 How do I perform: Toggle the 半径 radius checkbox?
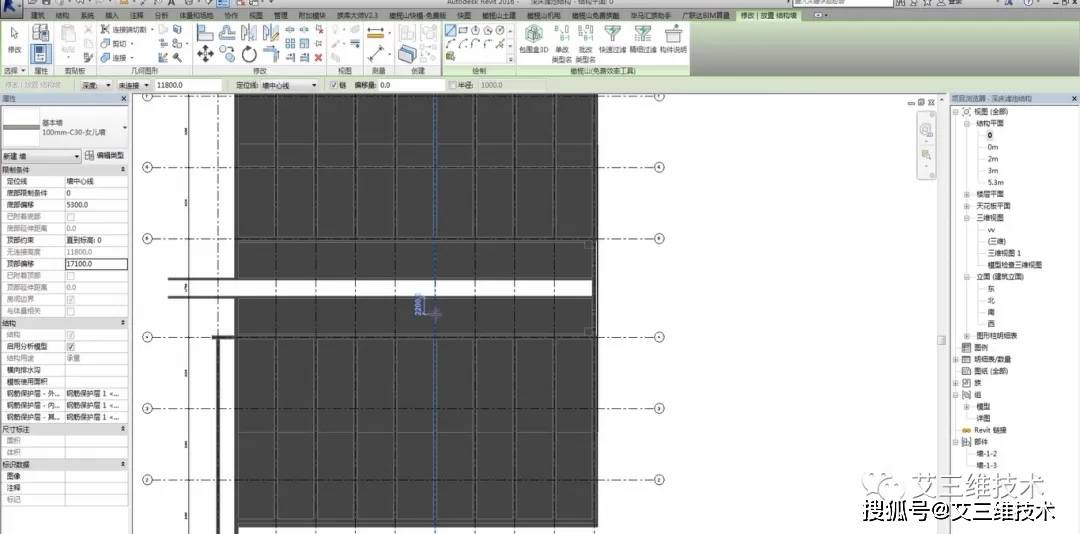453,85
